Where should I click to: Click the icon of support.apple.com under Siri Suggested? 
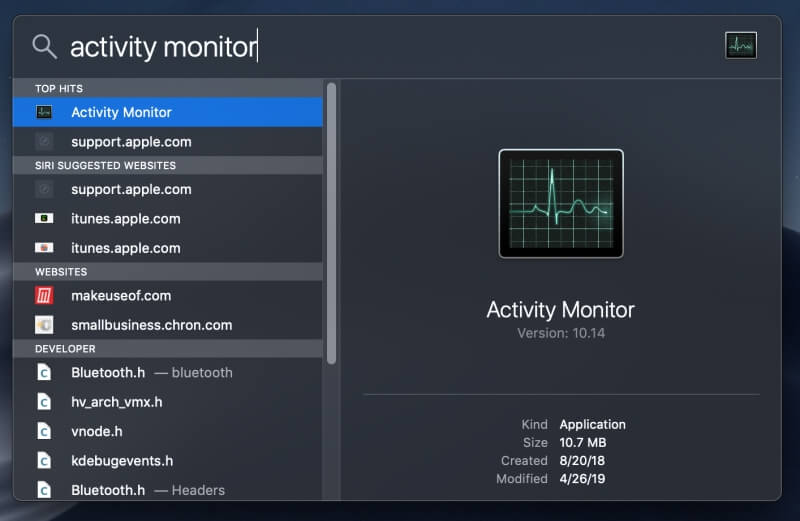(x=44, y=189)
